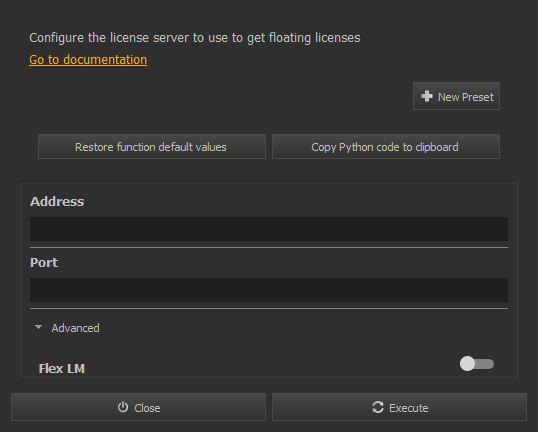538x432 pixels.
Task: Click the Advanced section label
Action: [75, 328]
